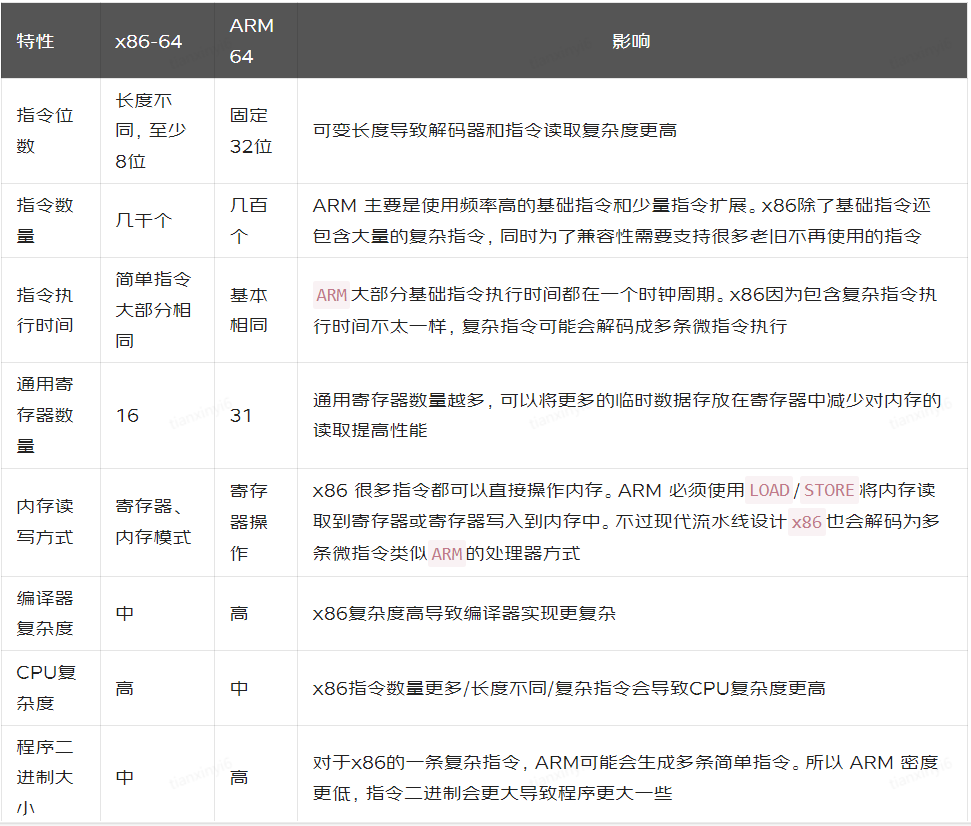
Task: Click the highlighted 'STORE' code tag
Action: point(829,490)
